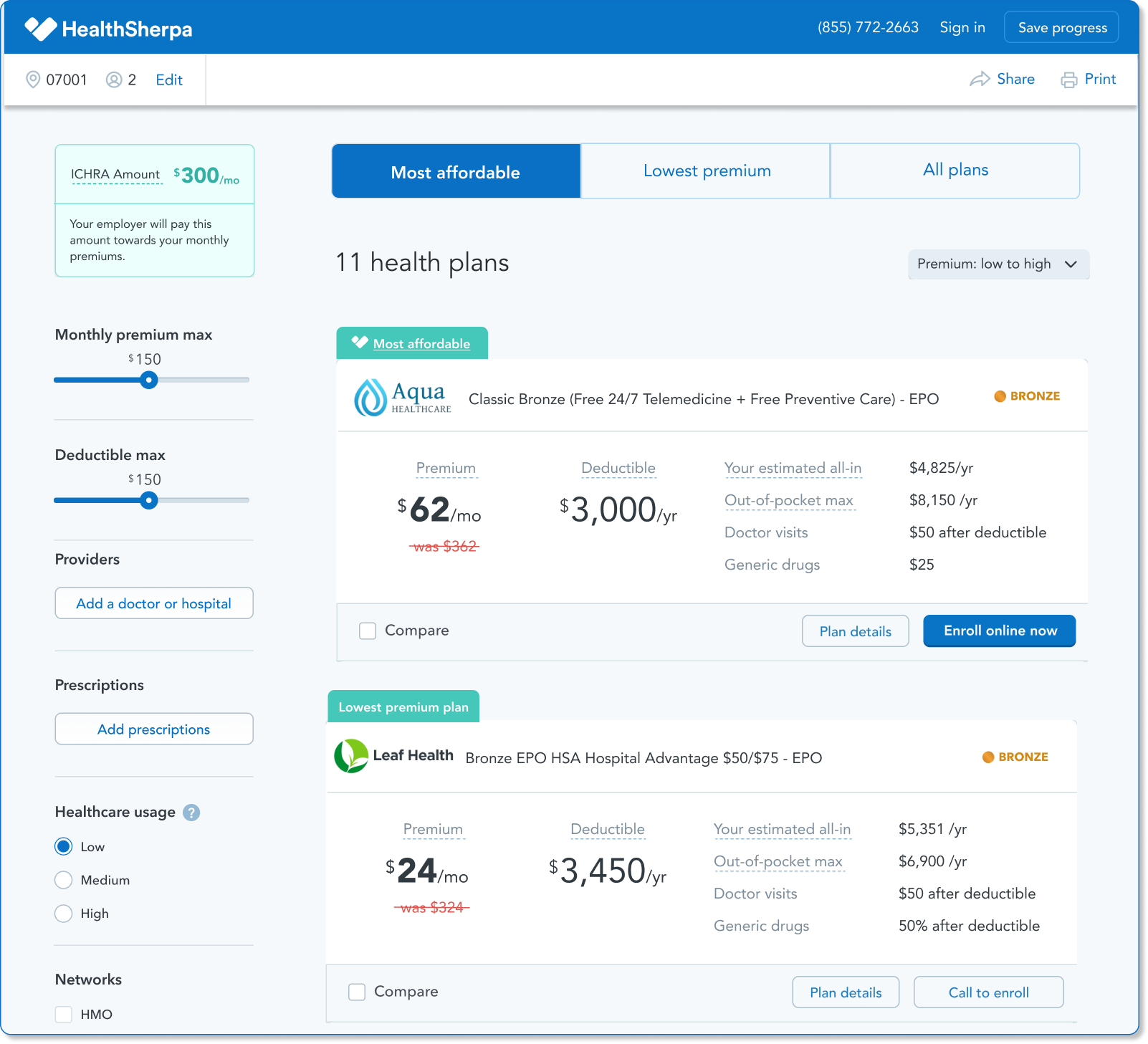
Task: Click the Healthcare usage help question icon
Action: (x=191, y=813)
